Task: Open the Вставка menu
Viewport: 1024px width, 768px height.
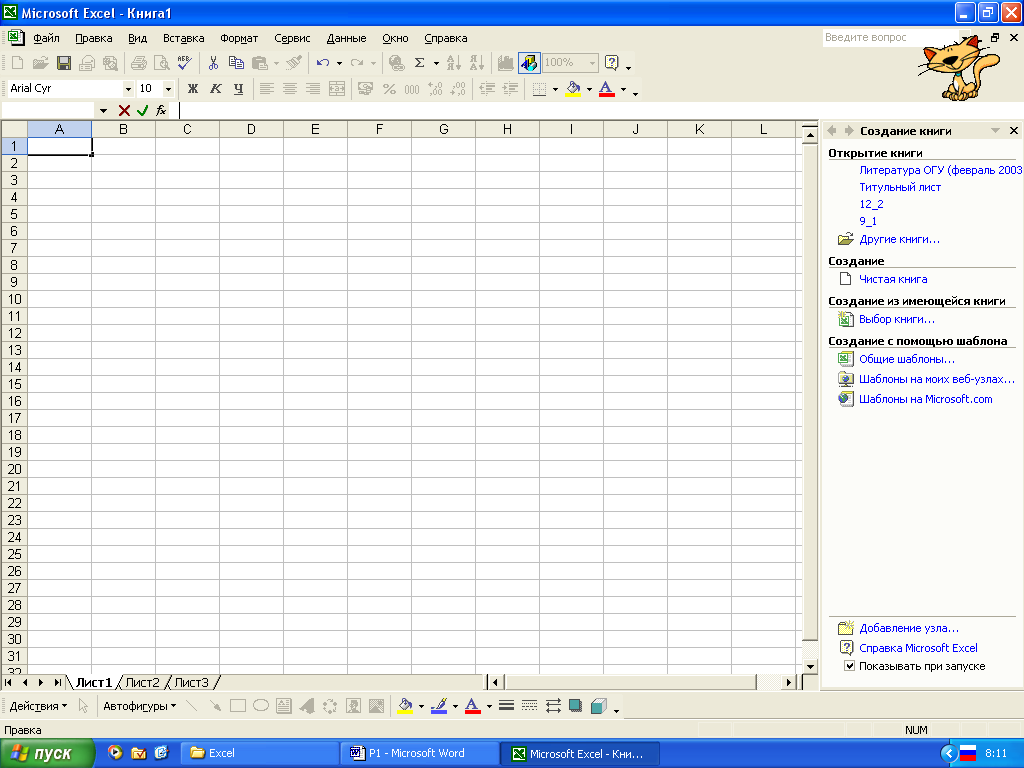Action: tap(184, 38)
